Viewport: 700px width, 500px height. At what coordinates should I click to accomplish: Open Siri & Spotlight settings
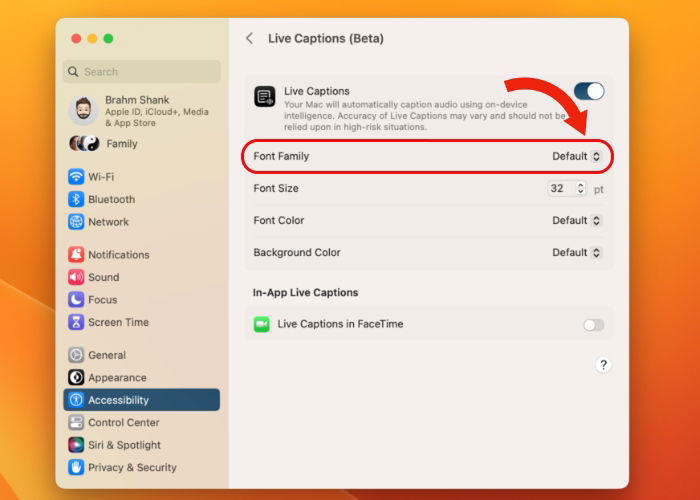142,445
